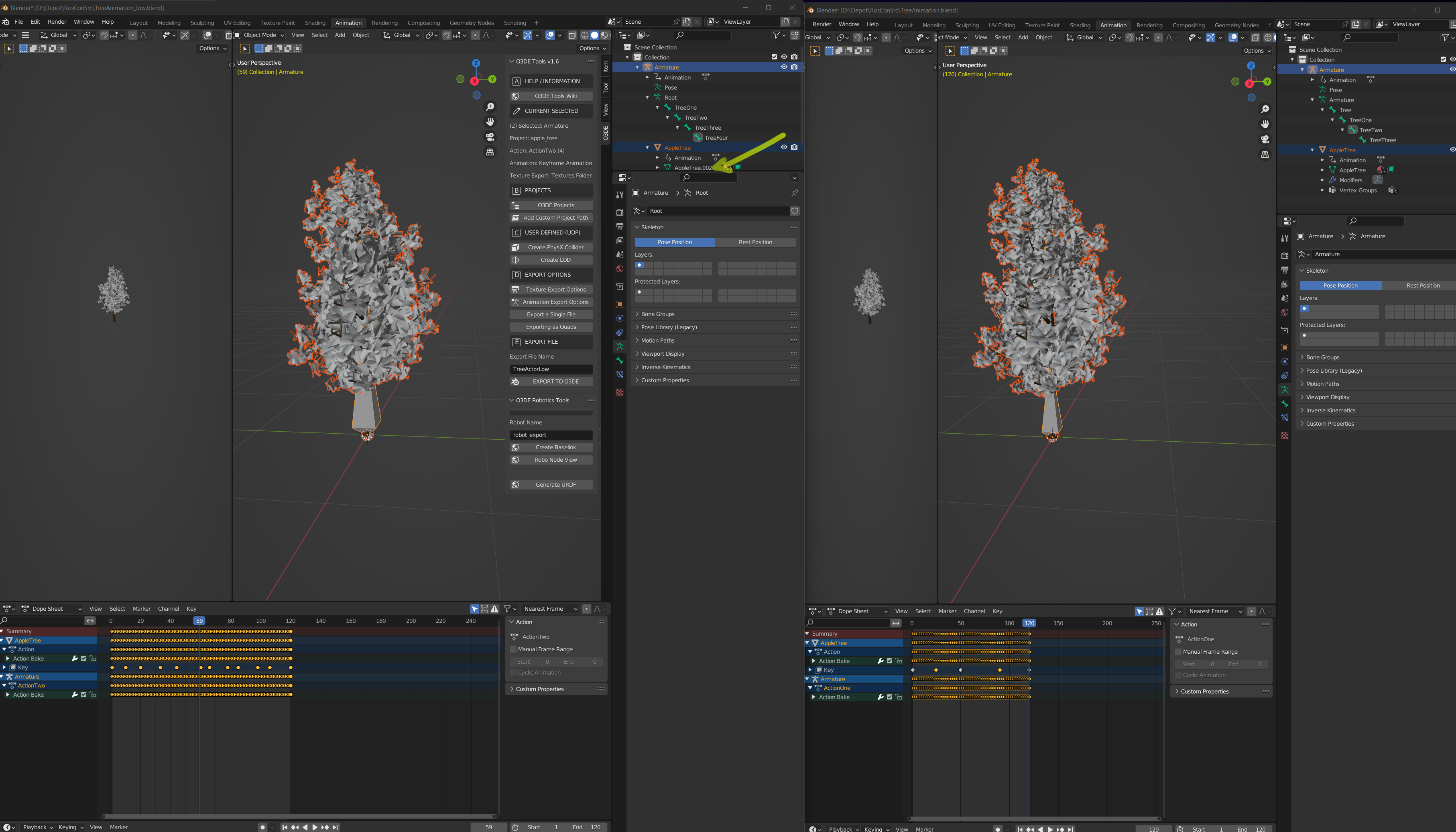This screenshot has width=1456, height=832.
Task: Switch to the Scripting workspace tab
Action: tap(514, 22)
